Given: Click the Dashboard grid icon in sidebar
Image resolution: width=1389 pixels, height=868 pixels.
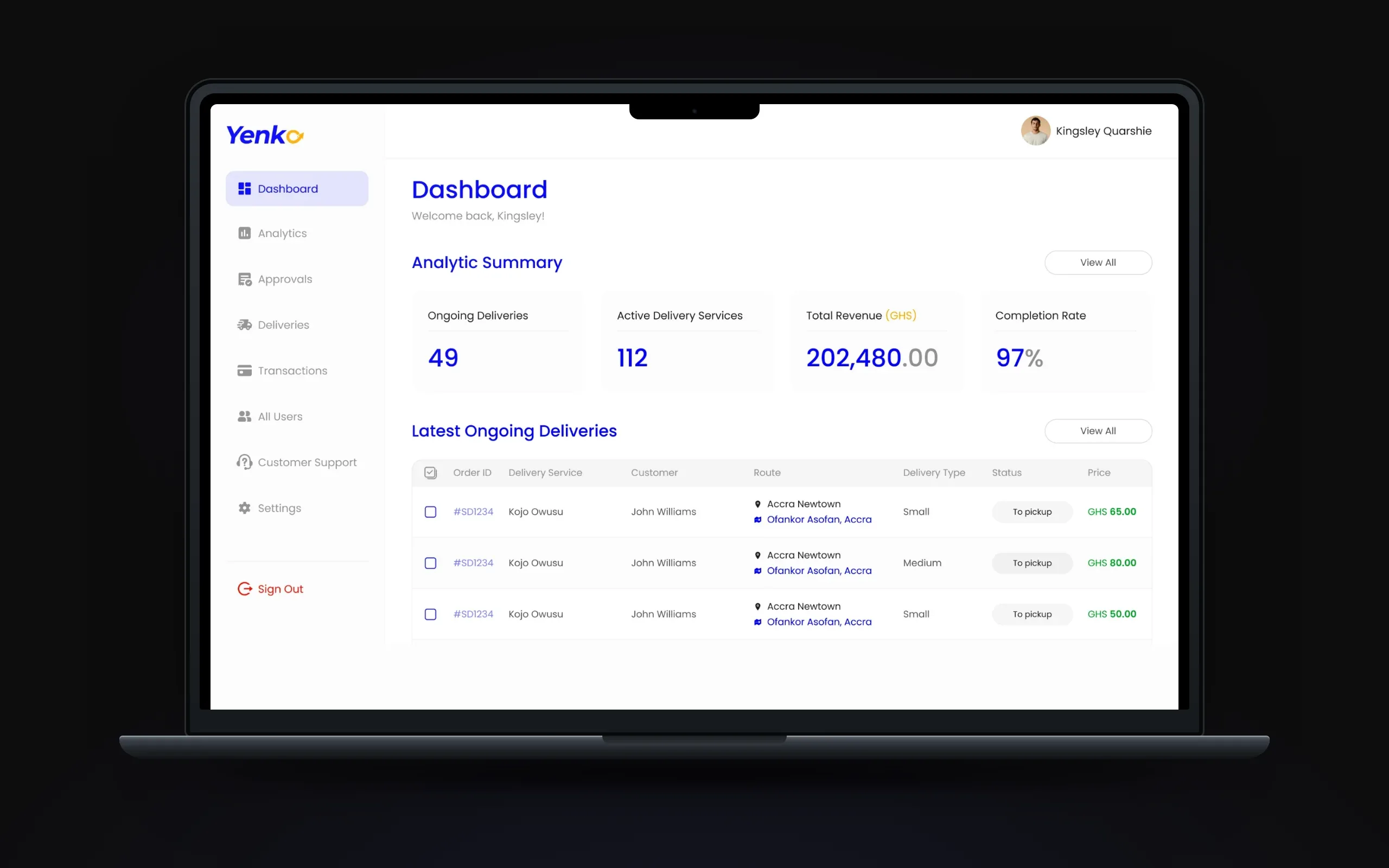Looking at the screenshot, I should 245,189.
